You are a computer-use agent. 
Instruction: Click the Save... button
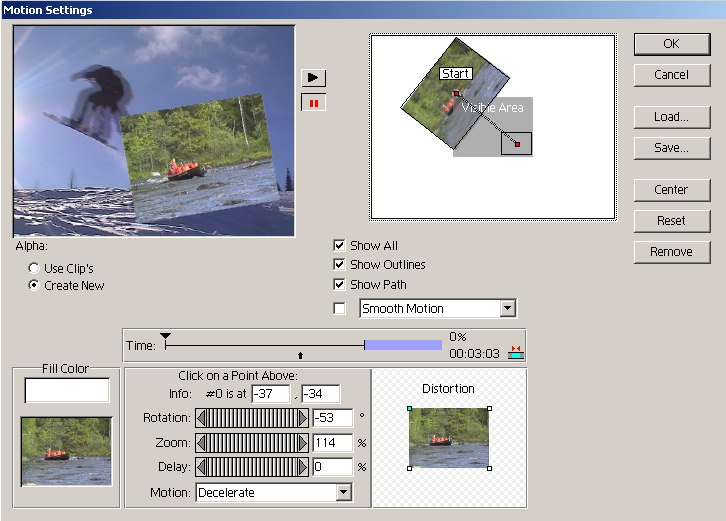tap(672, 148)
